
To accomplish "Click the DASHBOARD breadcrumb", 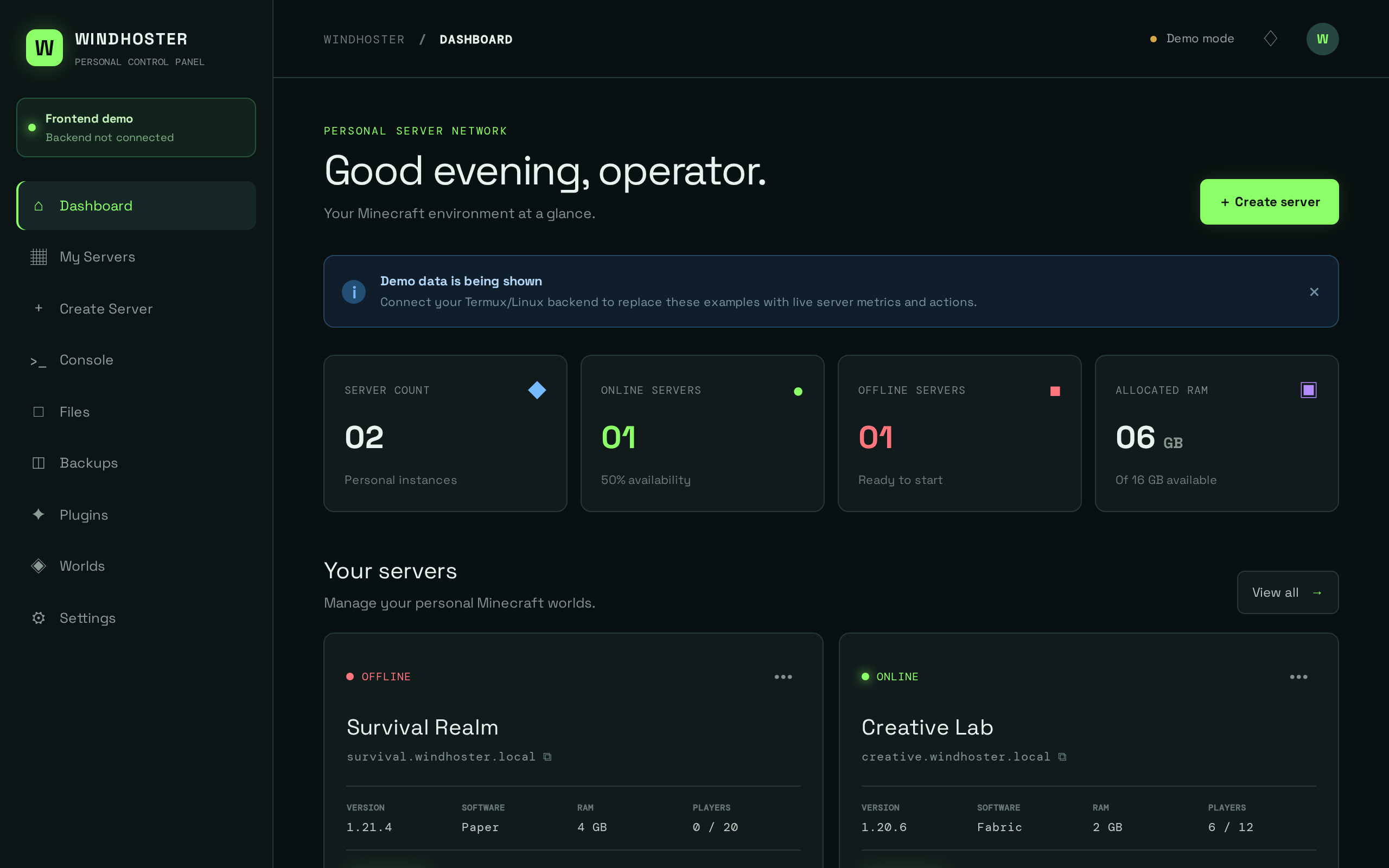I will tap(476, 40).
